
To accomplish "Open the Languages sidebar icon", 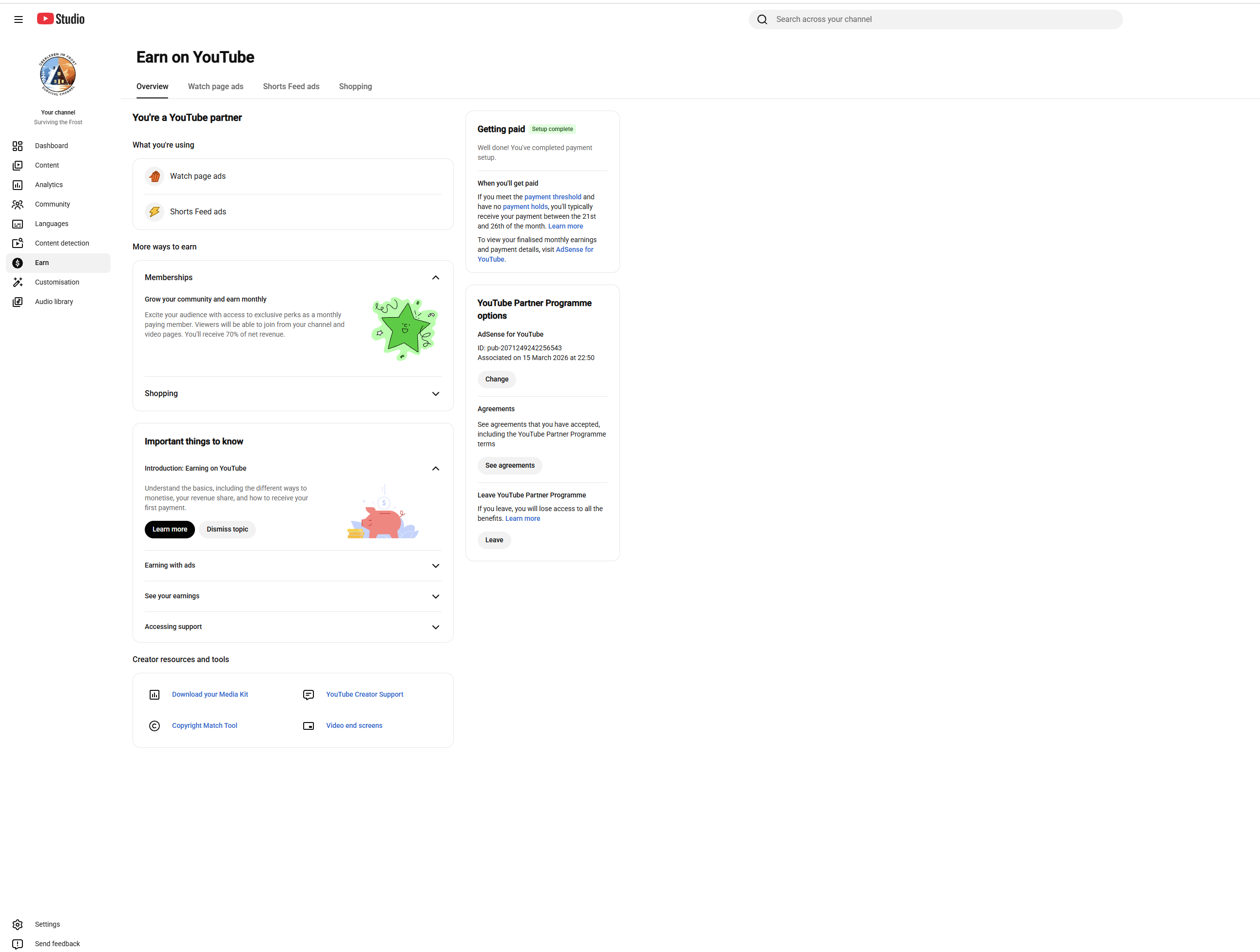I will 18,224.
